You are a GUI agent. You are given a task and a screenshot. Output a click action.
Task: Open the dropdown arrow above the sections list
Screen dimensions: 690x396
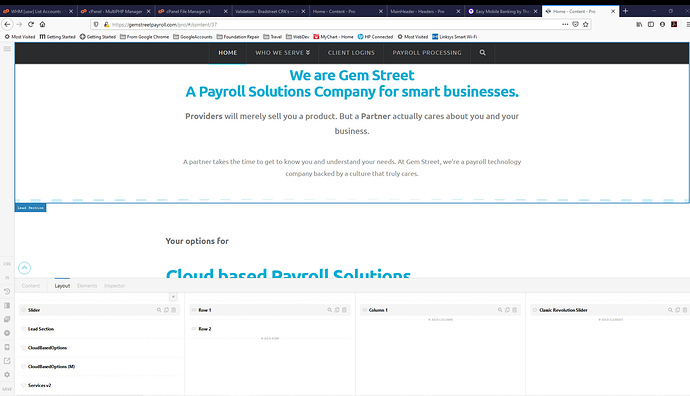[x=173, y=297]
